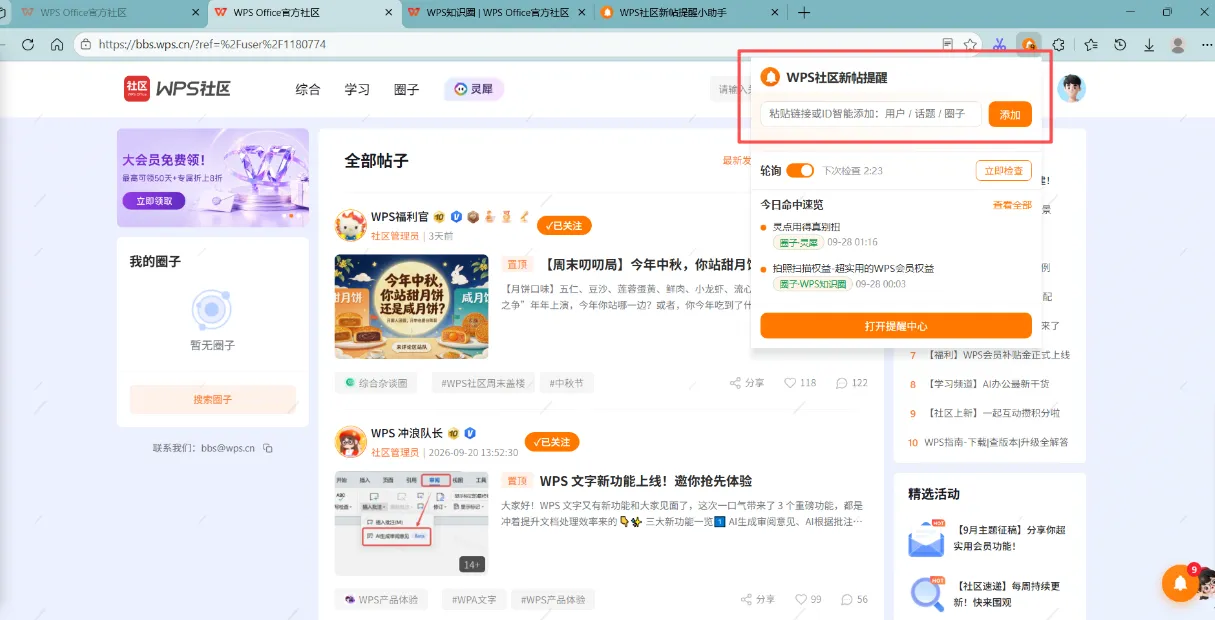1215x620 pixels.
Task: Click the 立即检查 button
Action: [x=1003, y=170]
